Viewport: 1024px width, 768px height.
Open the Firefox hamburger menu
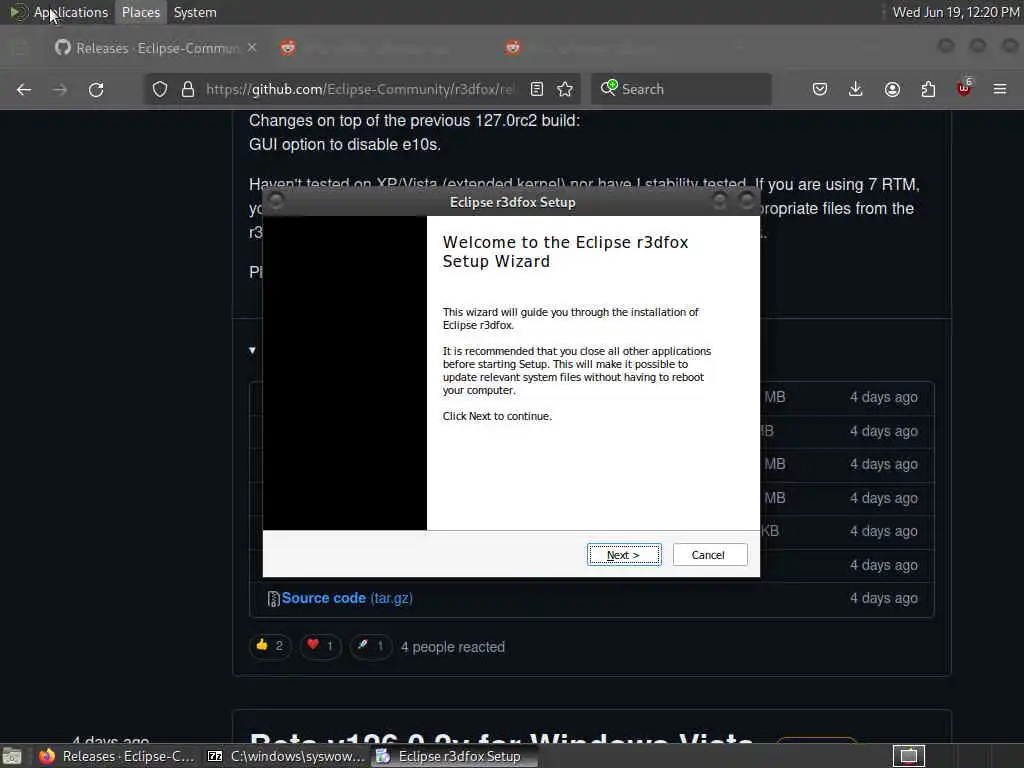[1000, 89]
